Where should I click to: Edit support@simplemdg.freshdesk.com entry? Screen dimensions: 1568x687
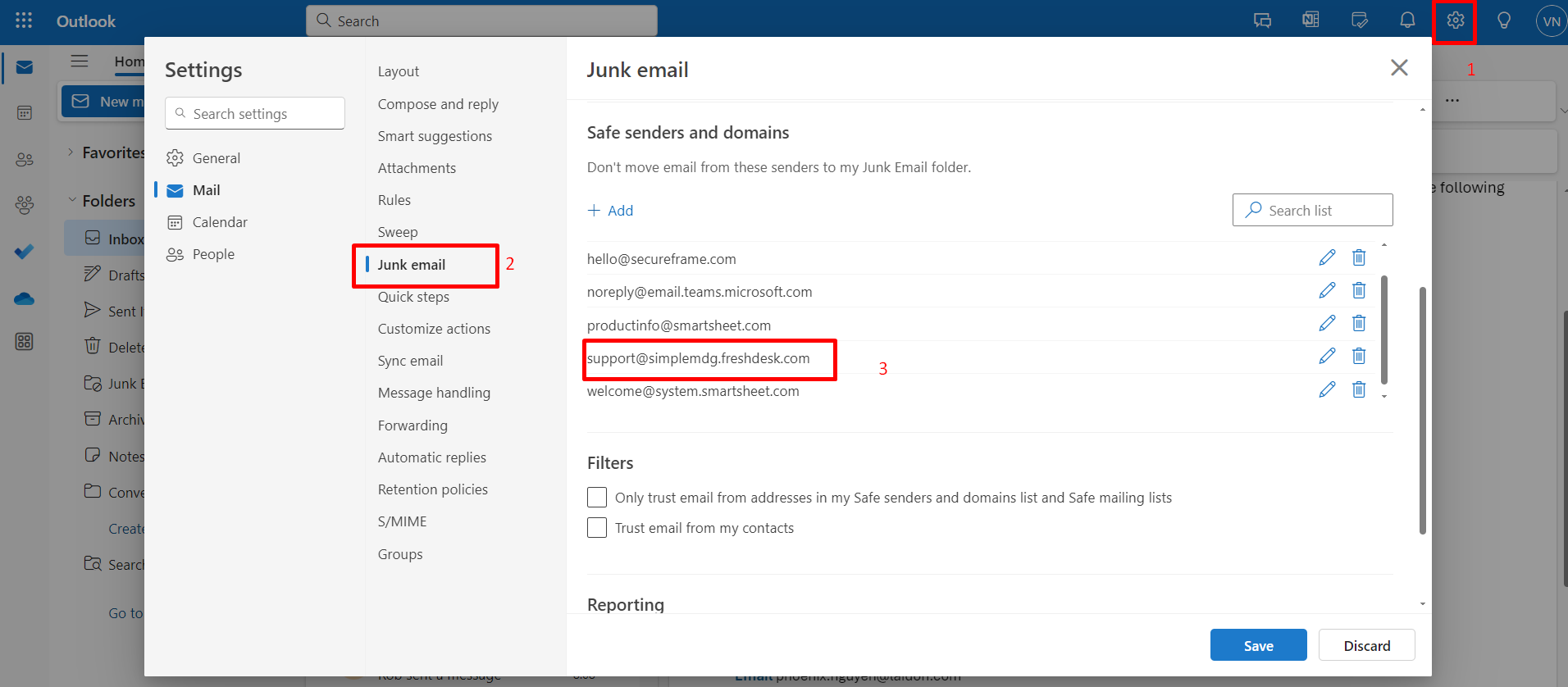tap(1327, 356)
